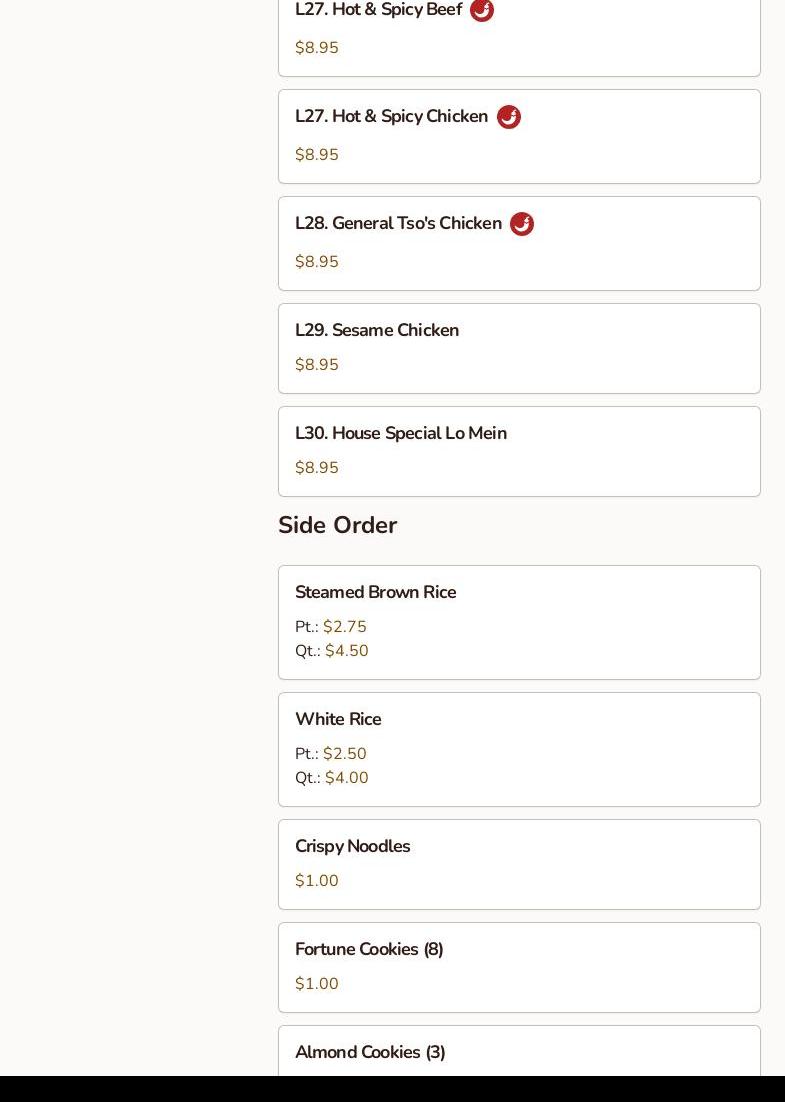Open Almond Cookies (3) item
Viewport: 785px width, 1102px height.
click(x=370, y=1053)
